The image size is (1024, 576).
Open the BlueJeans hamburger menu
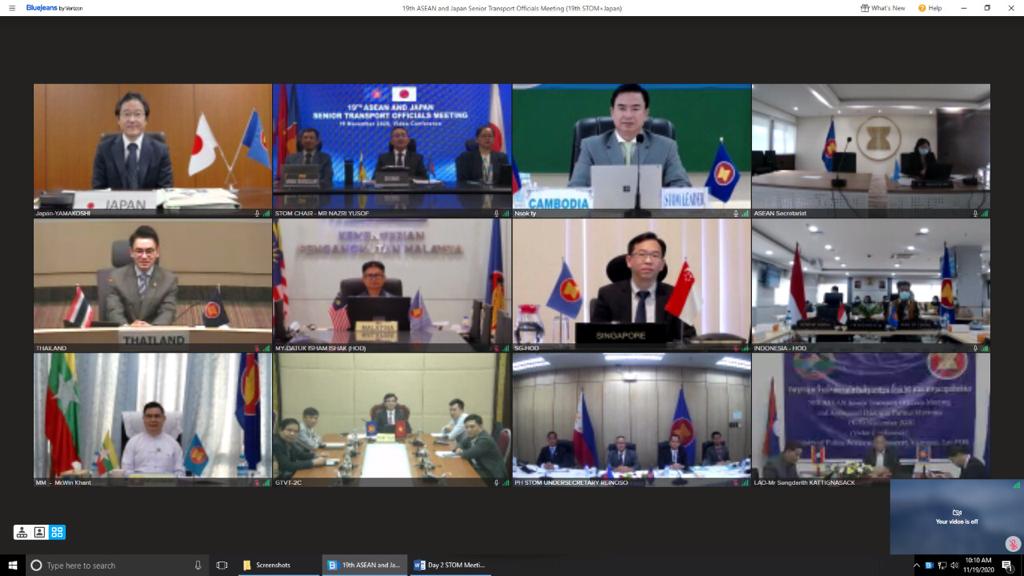point(12,8)
